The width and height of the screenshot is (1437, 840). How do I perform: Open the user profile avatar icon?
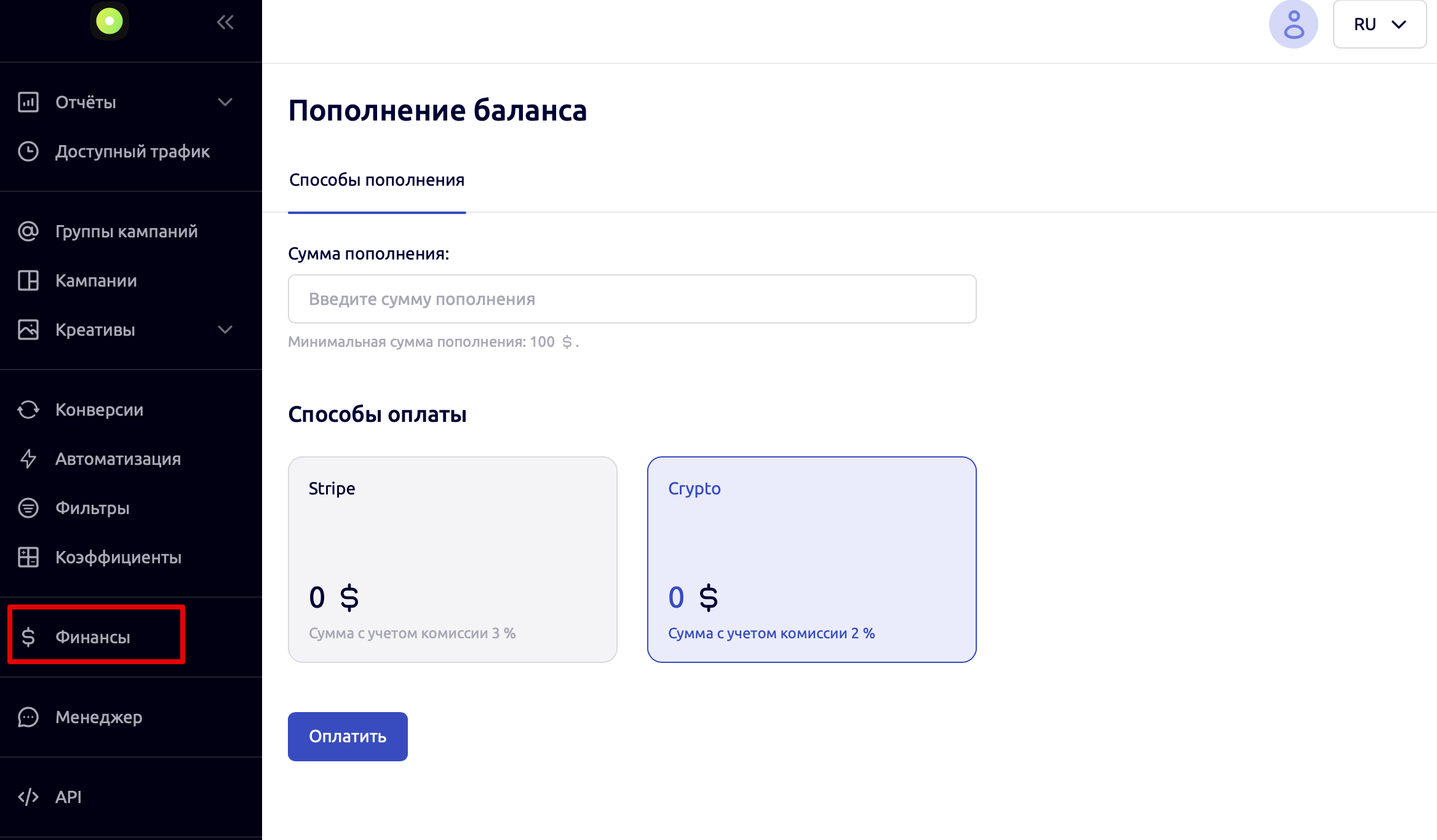pos(1293,25)
